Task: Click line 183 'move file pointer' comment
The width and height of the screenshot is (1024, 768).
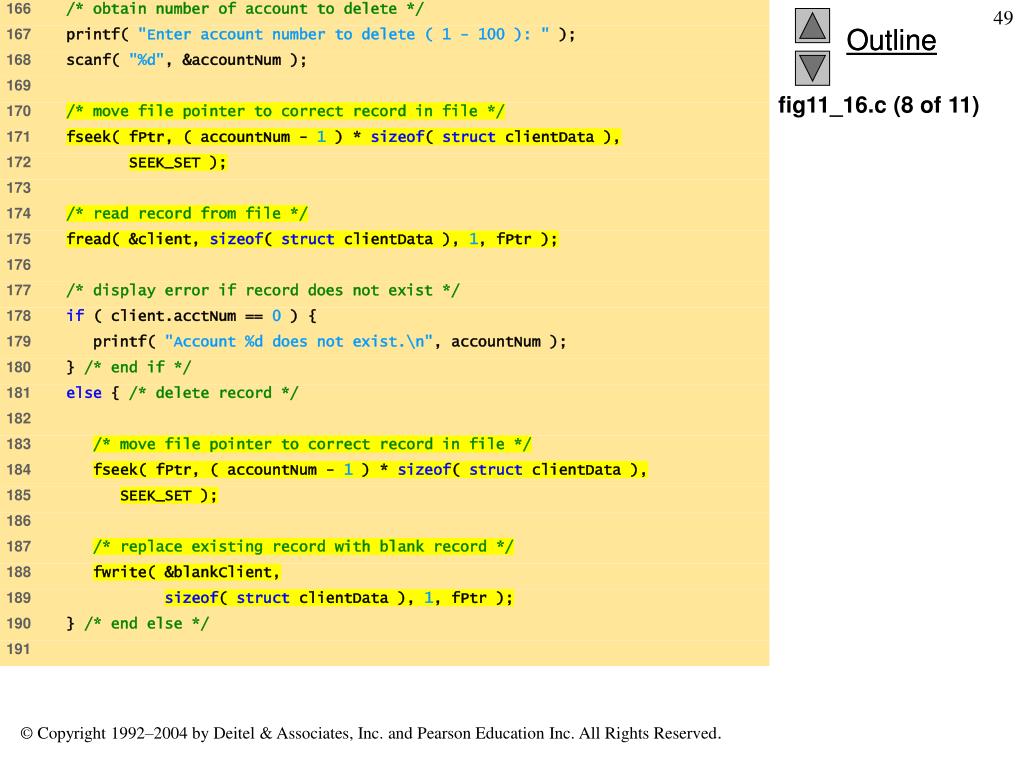Action: [x=312, y=444]
